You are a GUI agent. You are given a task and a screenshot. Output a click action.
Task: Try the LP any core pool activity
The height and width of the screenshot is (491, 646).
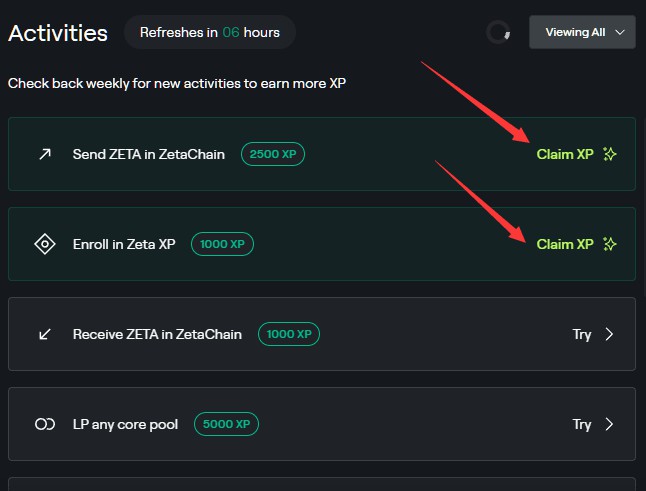pyautogui.click(x=582, y=424)
